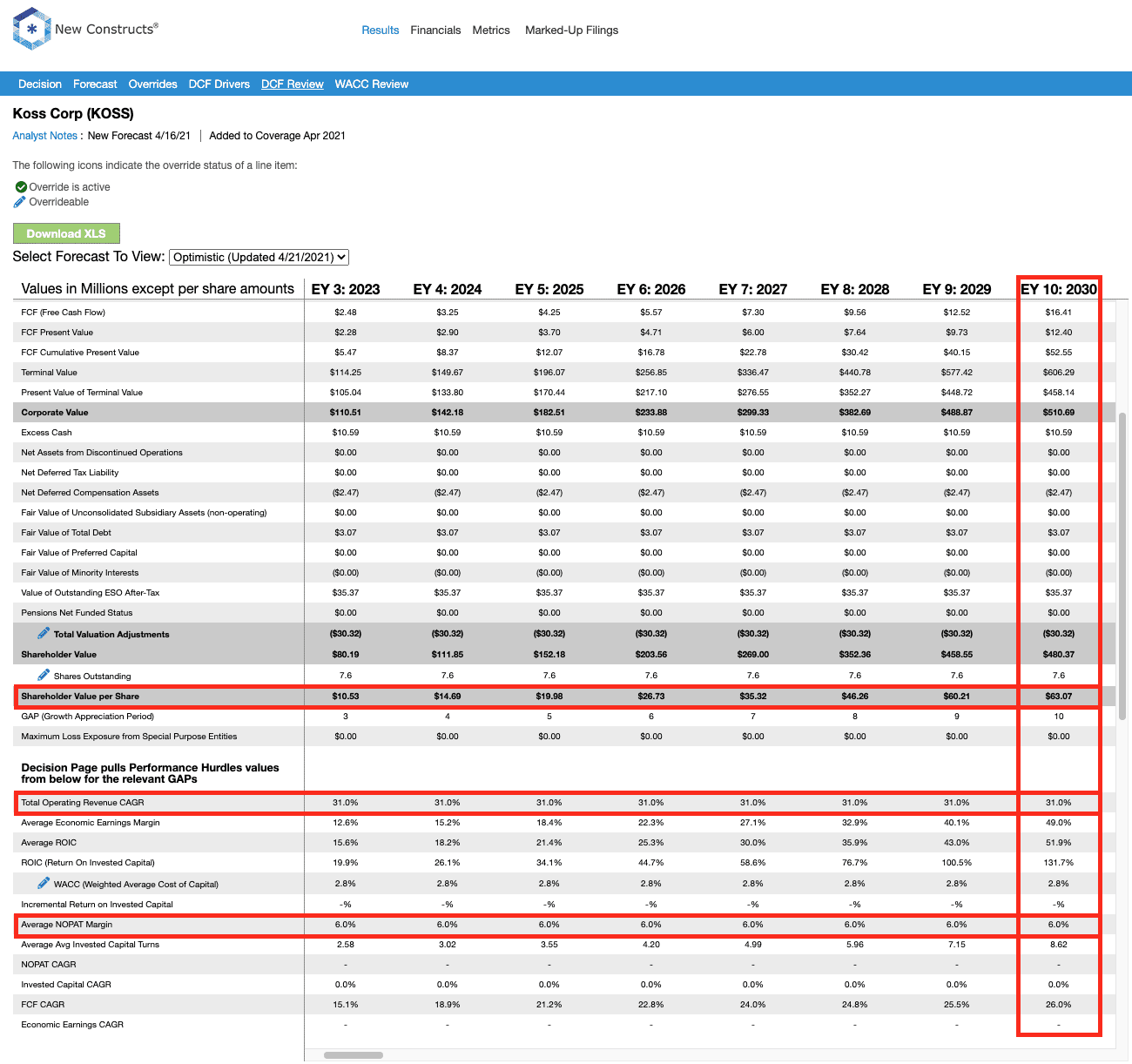Open the DCF Review link
Image resolution: width=1132 pixels, height=1064 pixels.
click(x=293, y=84)
